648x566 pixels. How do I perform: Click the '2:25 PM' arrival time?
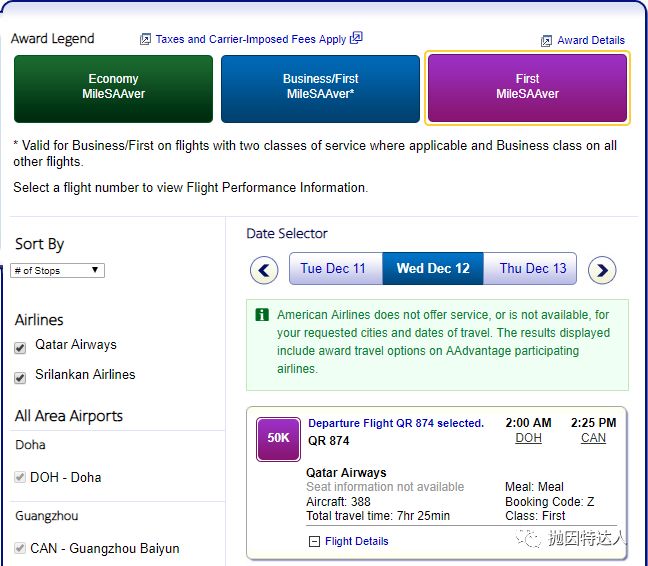(x=593, y=423)
